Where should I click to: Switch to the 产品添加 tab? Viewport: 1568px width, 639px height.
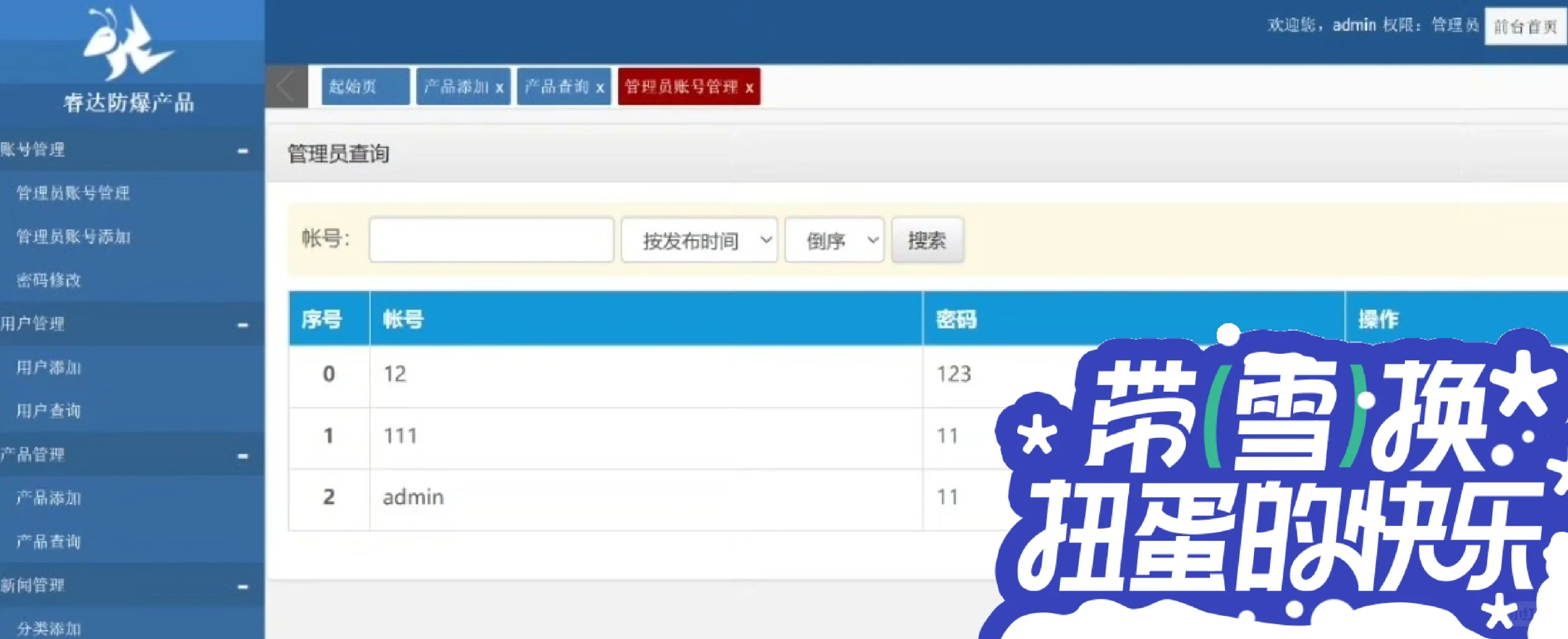[x=454, y=86]
